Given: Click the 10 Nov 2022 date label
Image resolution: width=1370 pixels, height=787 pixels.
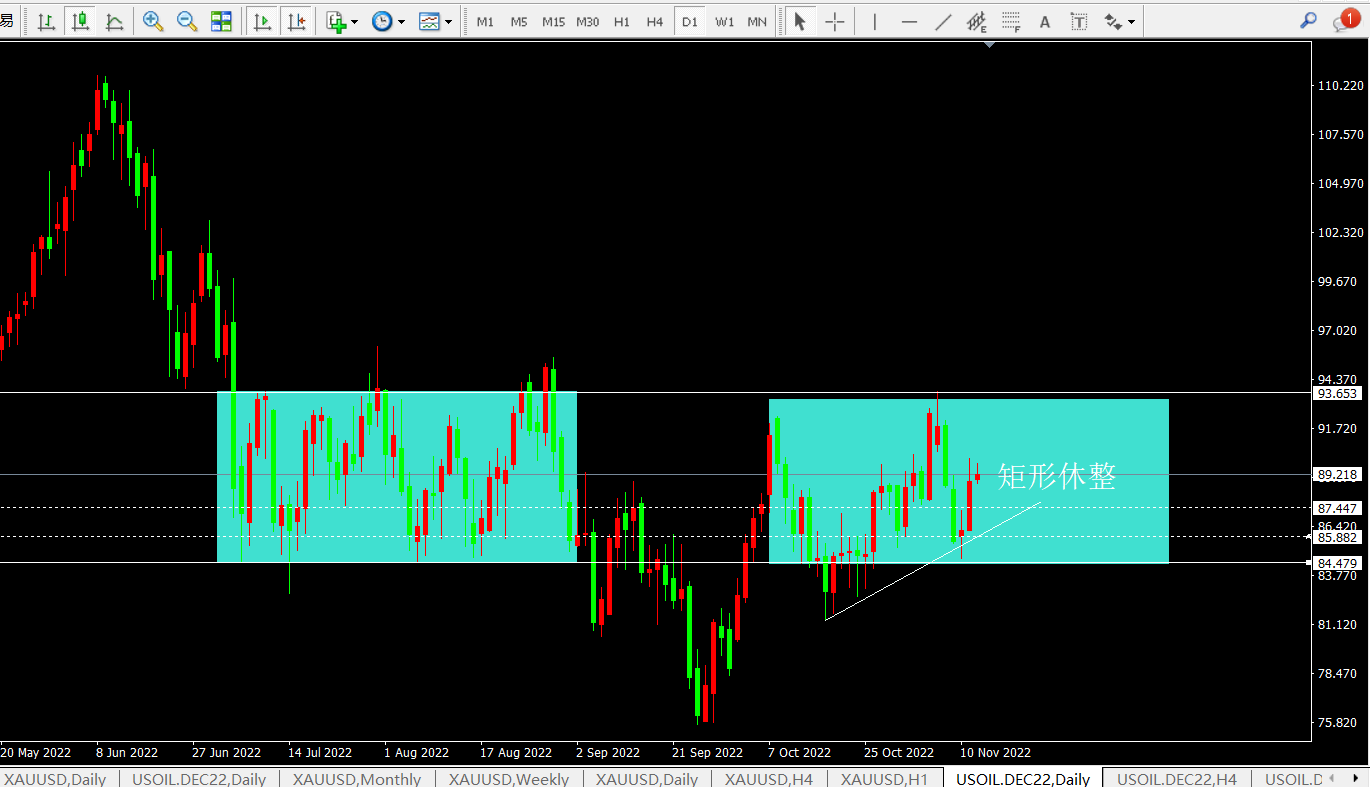Looking at the screenshot, I should (995, 752).
